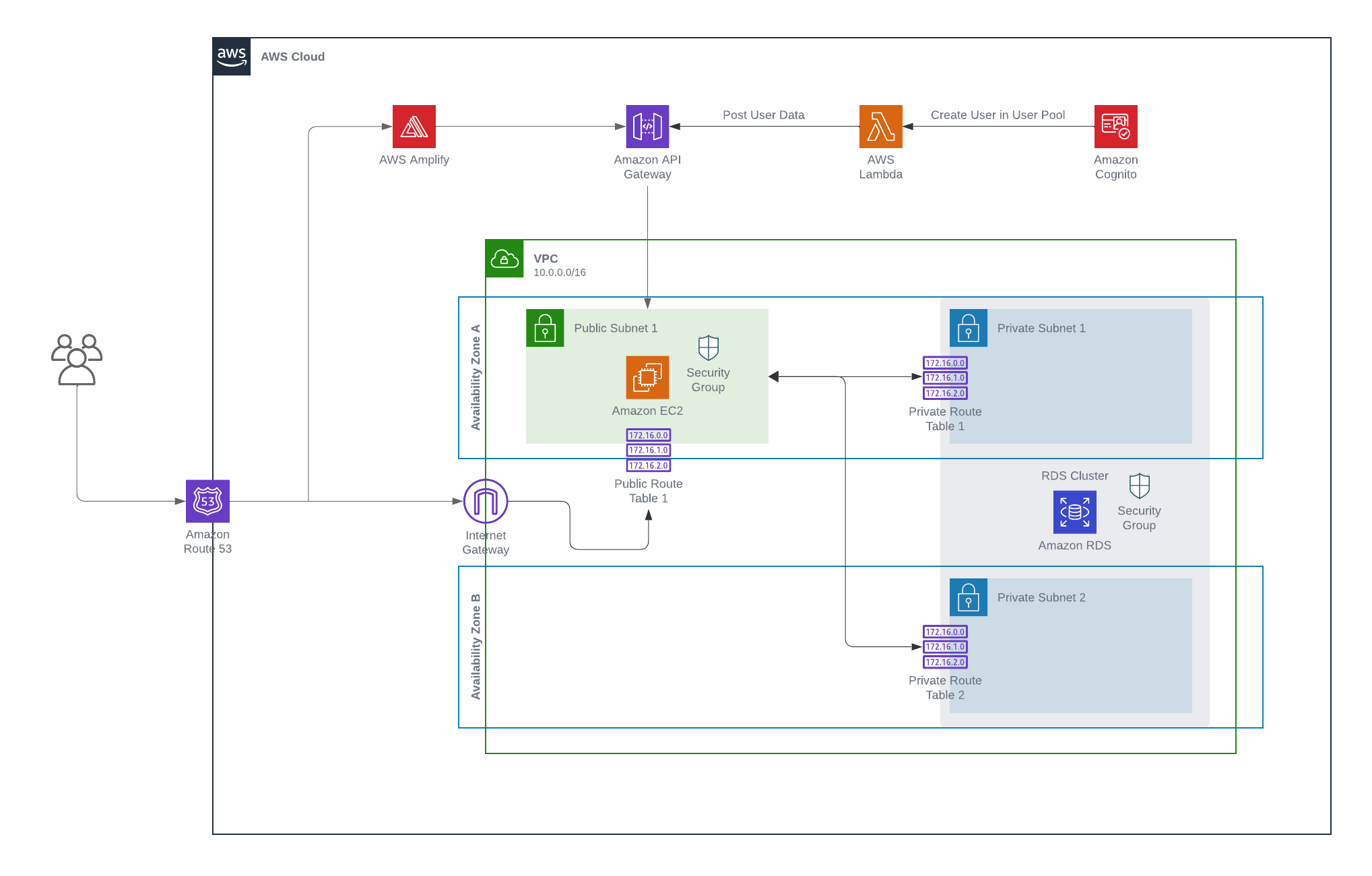Click the RDS Security Group shield icon

pos(1140,486)
